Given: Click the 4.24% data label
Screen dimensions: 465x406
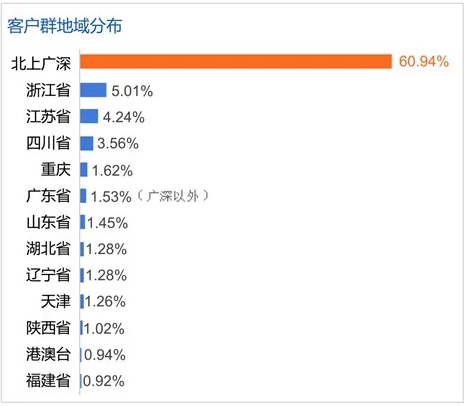Looking at the screenshot, I should (x=124, y=117).
